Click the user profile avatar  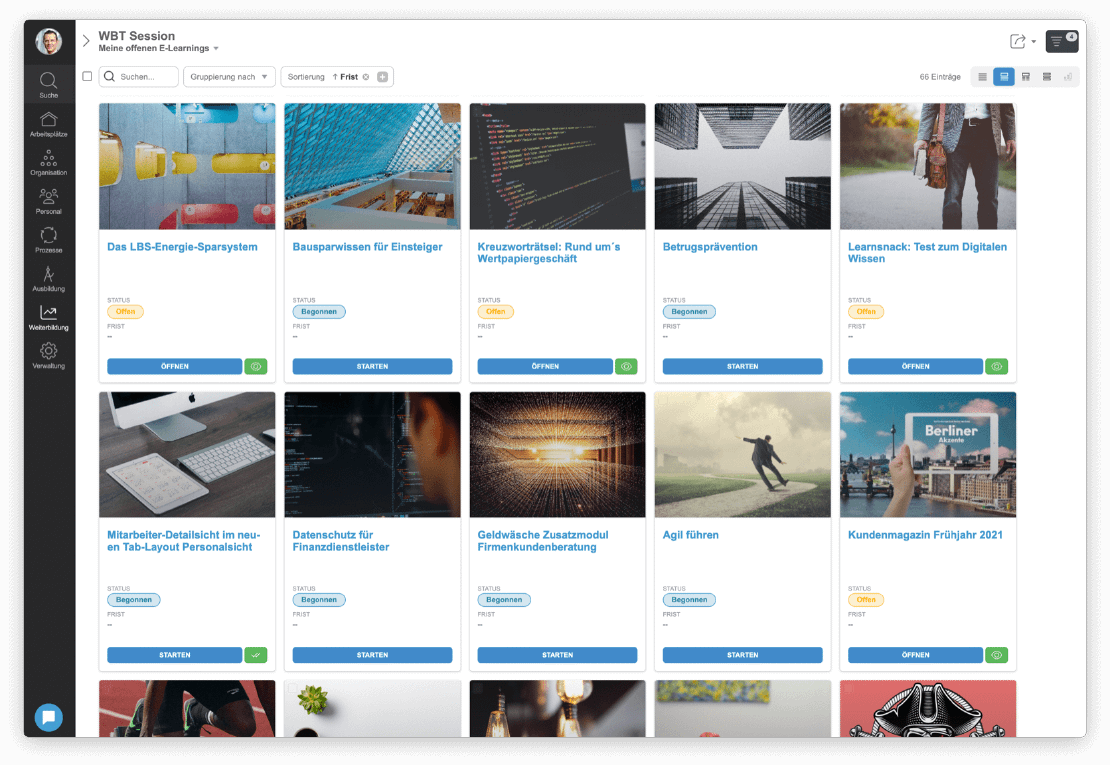click(x=48, y=42)
